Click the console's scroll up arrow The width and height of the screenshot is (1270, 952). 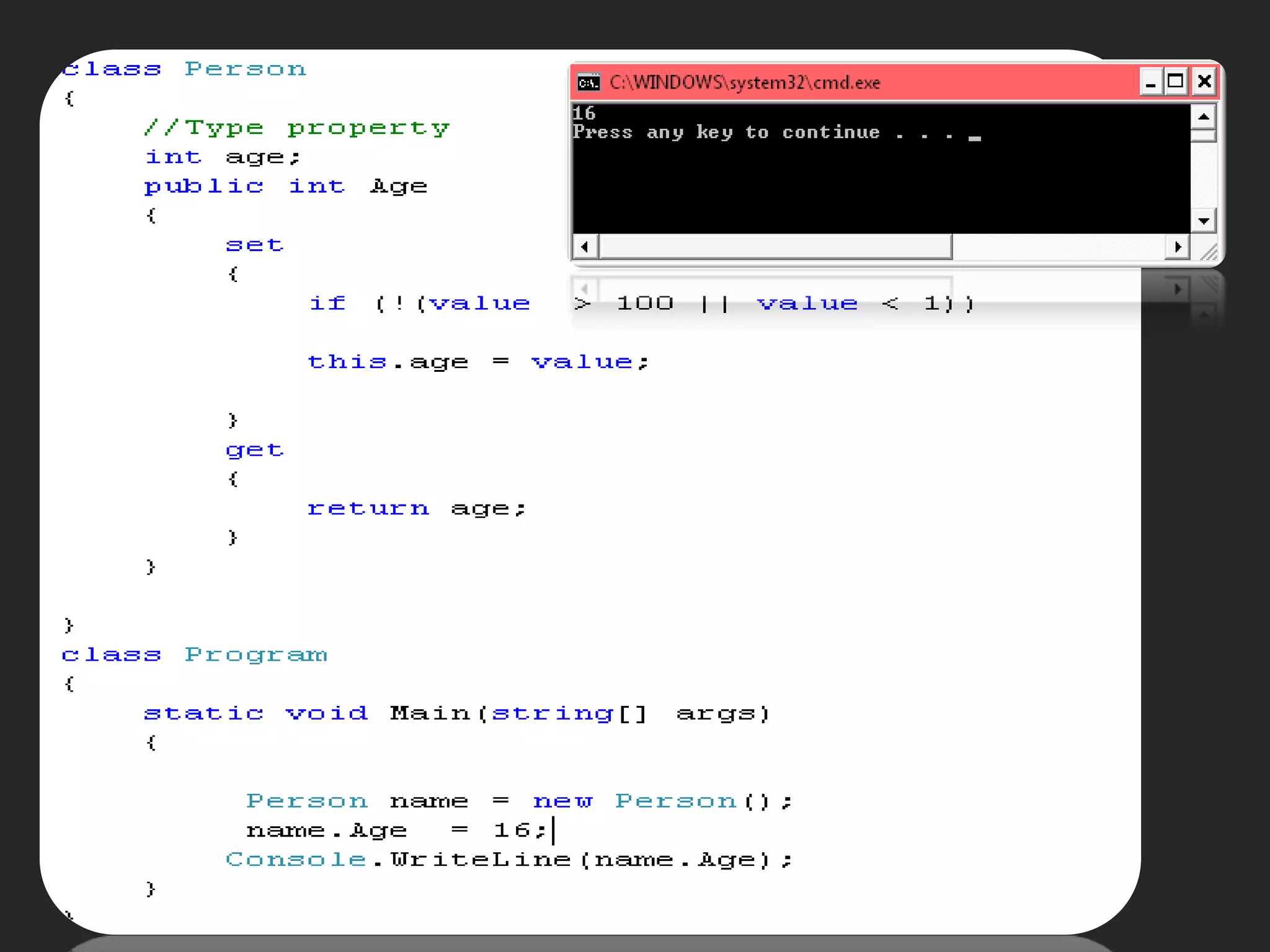point(1203,117)
